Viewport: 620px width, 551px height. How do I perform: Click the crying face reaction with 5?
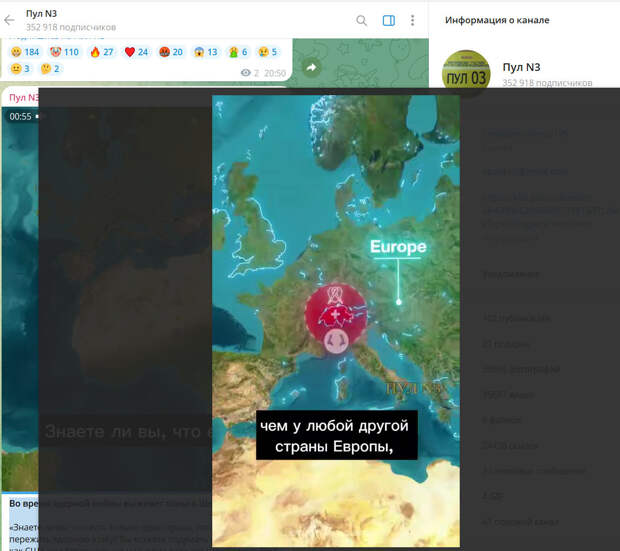(268, 52)
